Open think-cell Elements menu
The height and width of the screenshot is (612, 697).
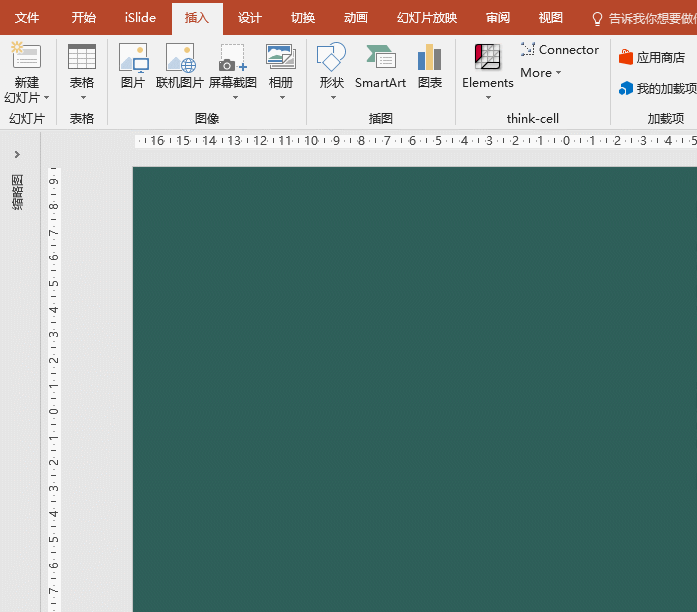tap(488, 58)
